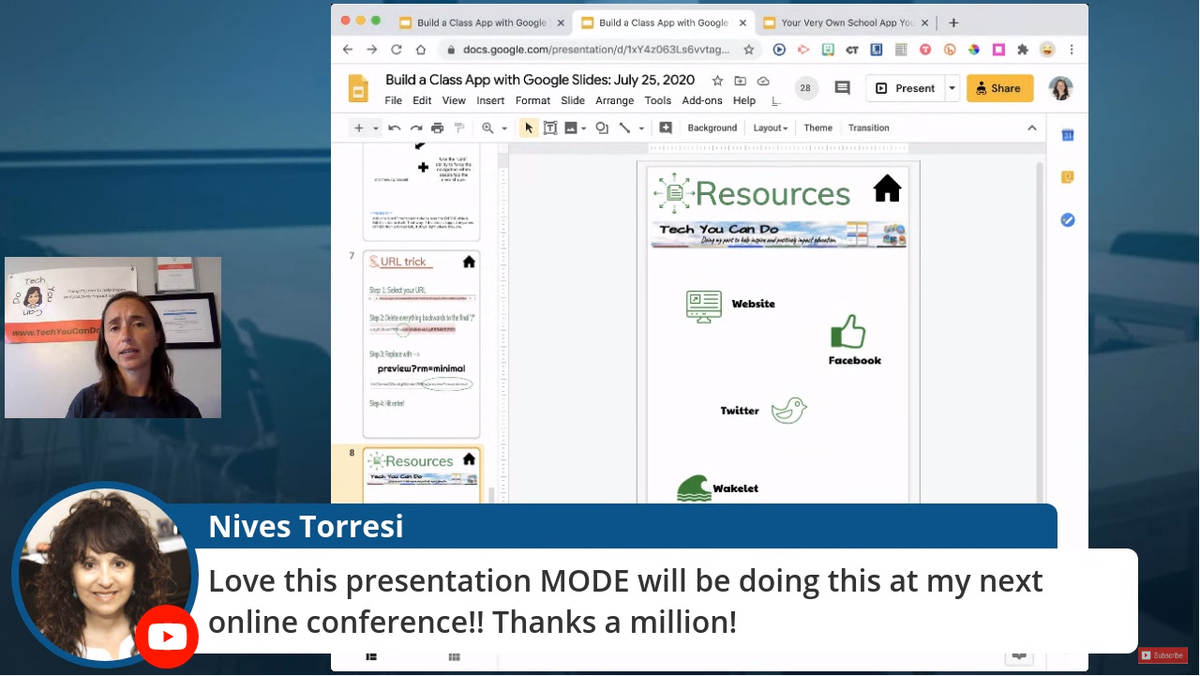
Task: Open the Layout dropdown
Action: (770, 128)
